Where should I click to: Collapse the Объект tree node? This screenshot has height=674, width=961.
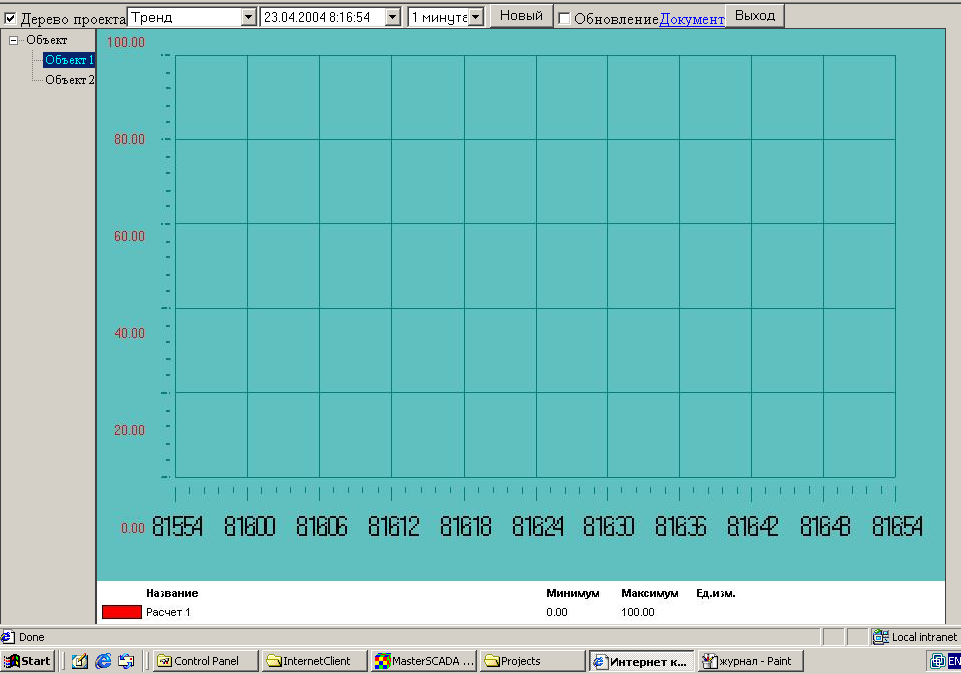click(13, 40)
